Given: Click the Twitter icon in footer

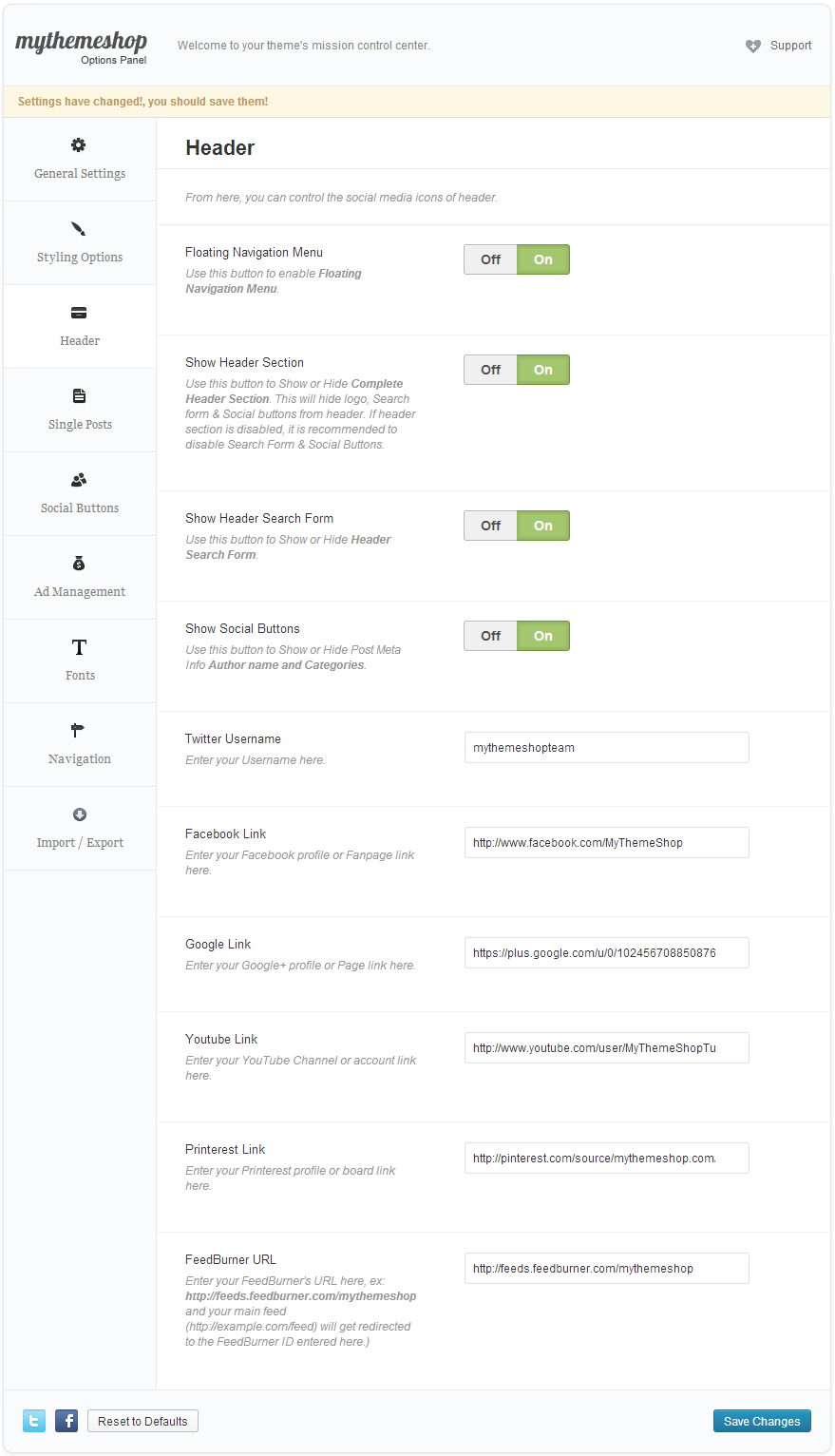Looking at the screenshot, I should coord(34,1421).
